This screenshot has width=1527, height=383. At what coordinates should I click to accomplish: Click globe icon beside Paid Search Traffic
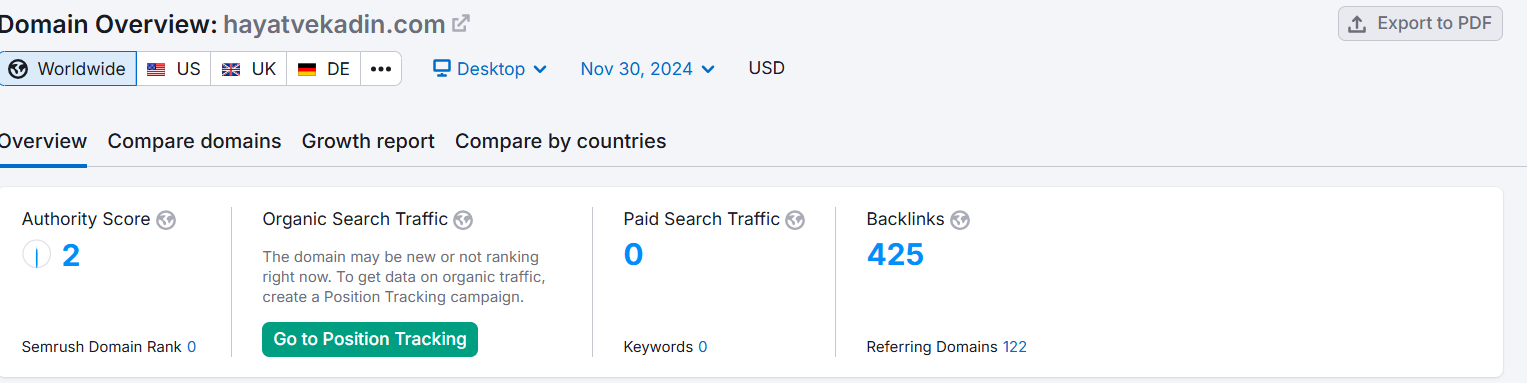[795, 220]
